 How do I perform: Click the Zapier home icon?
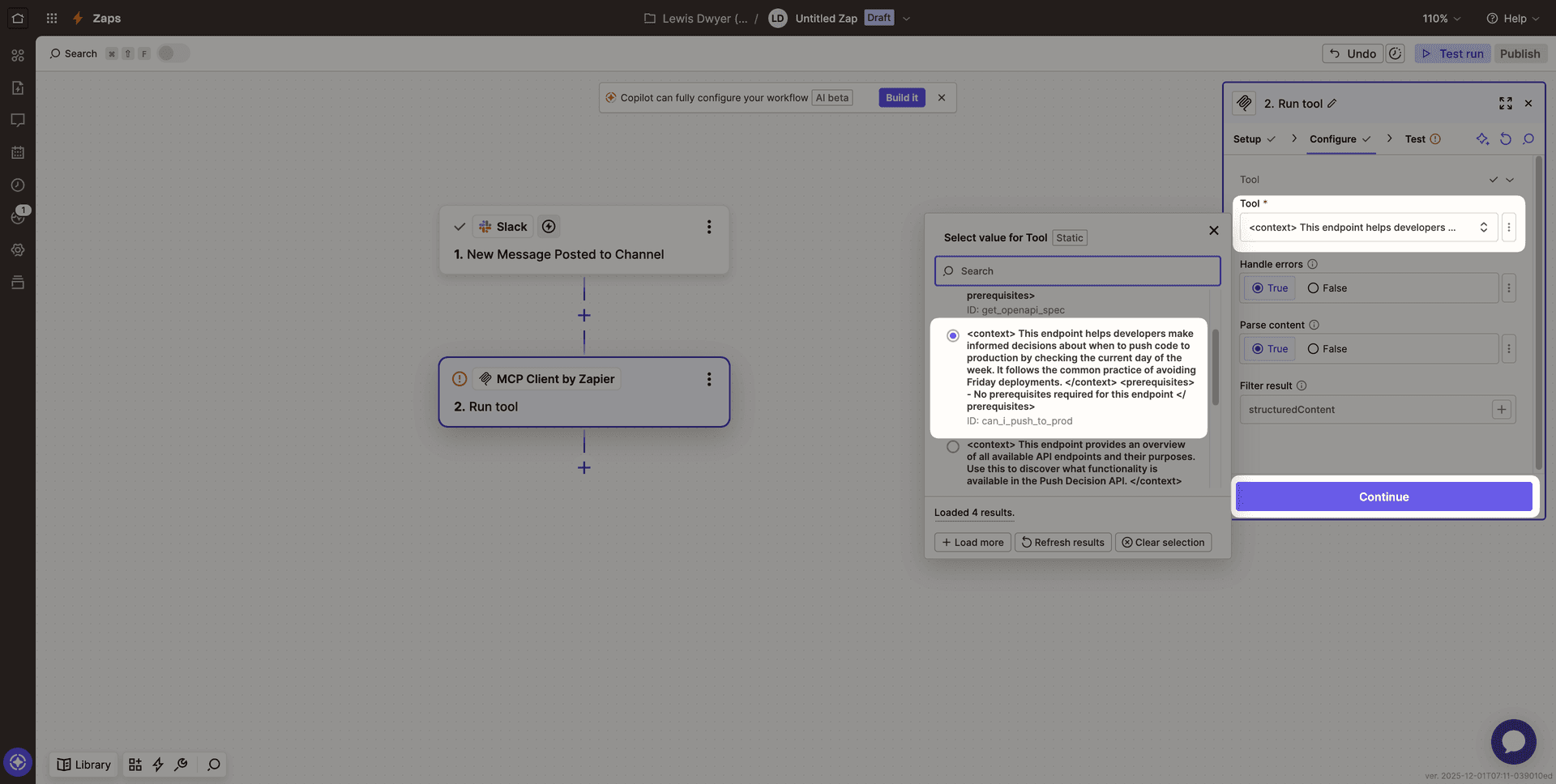tap(18, 18)
